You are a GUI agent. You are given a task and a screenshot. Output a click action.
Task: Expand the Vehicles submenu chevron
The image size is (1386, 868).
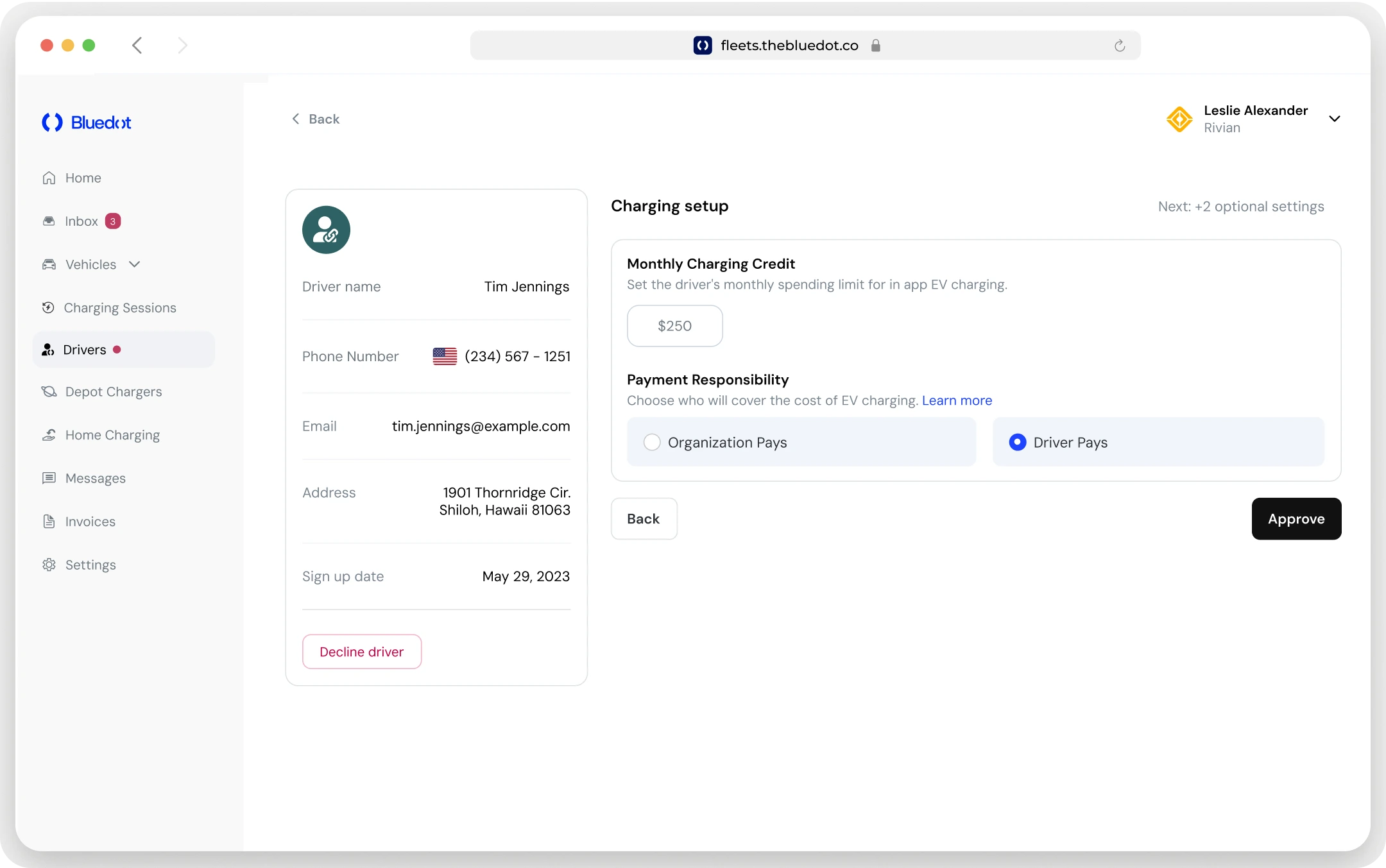[134, 264]
